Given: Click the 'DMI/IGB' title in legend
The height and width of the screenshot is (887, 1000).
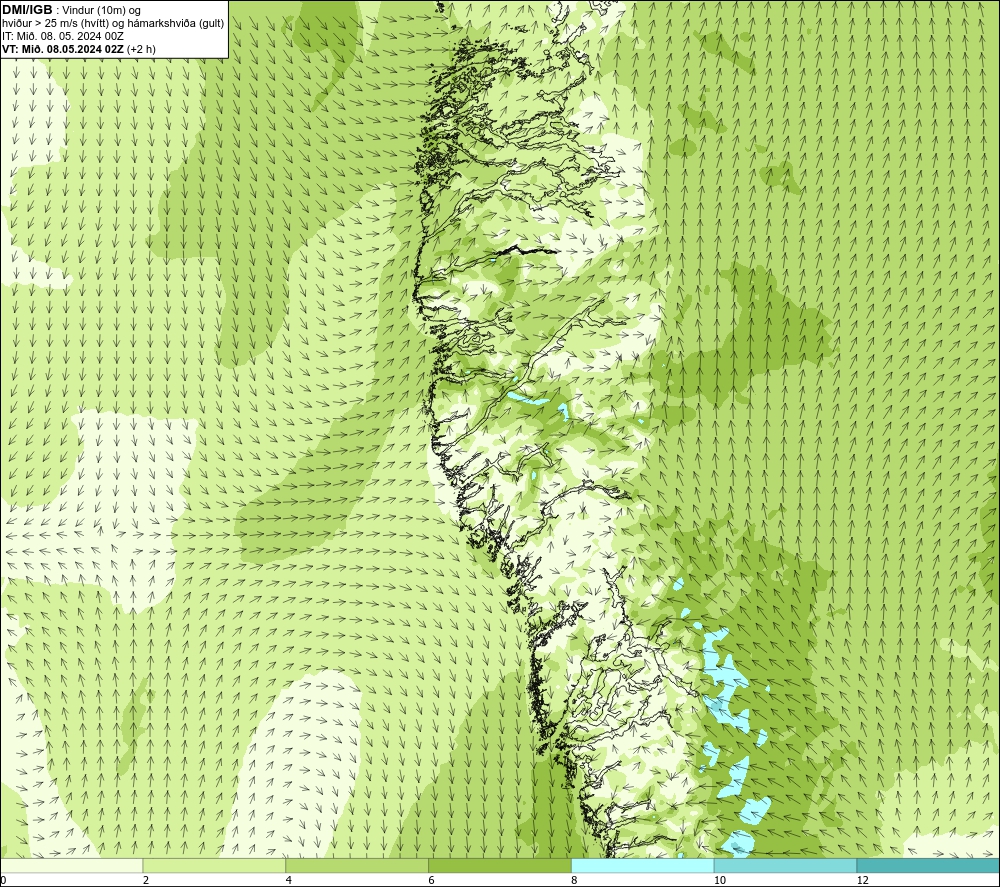Looking at the screenshot, I should pos(27,10).
